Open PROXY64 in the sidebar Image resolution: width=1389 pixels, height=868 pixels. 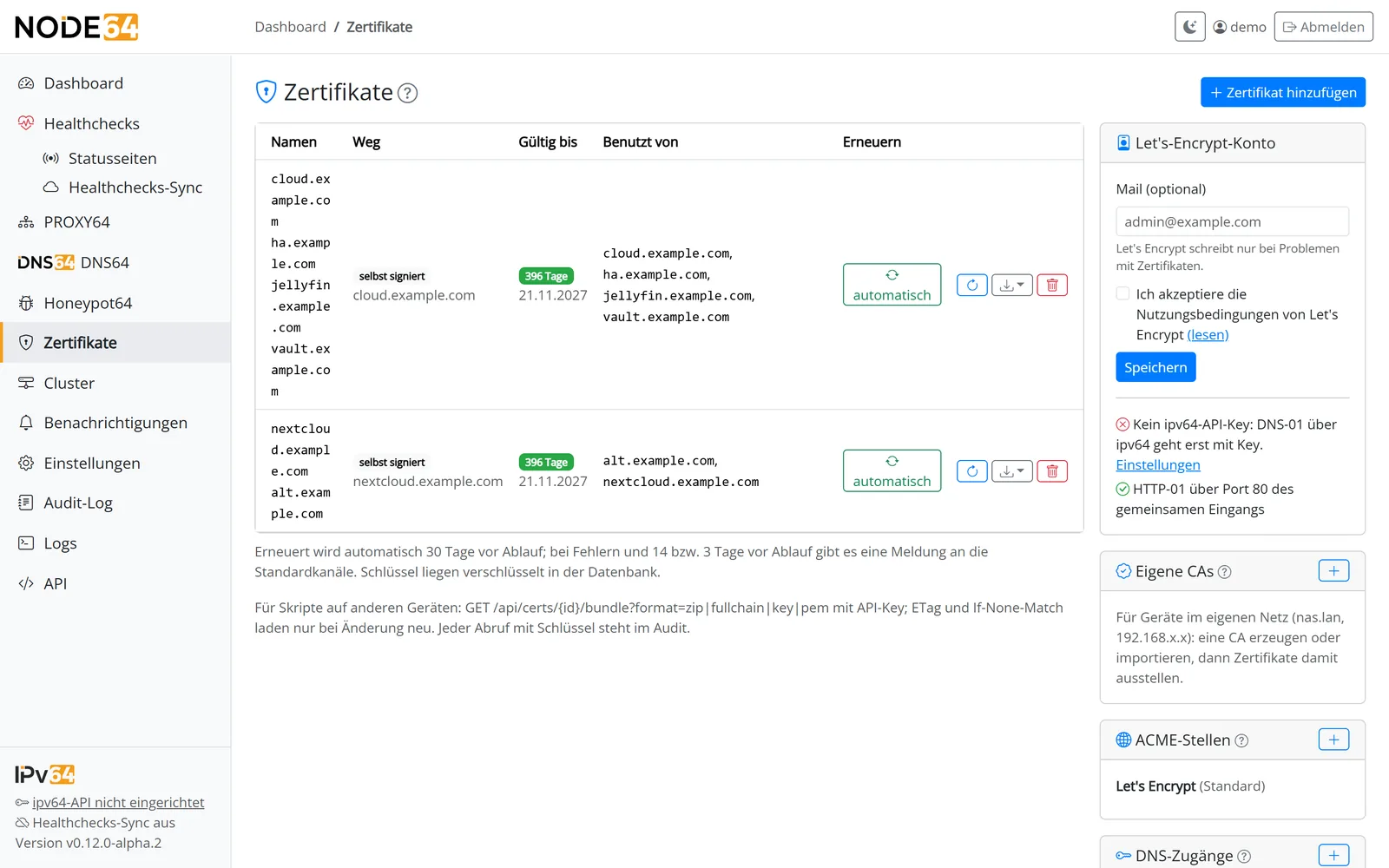tap(115, 222)
